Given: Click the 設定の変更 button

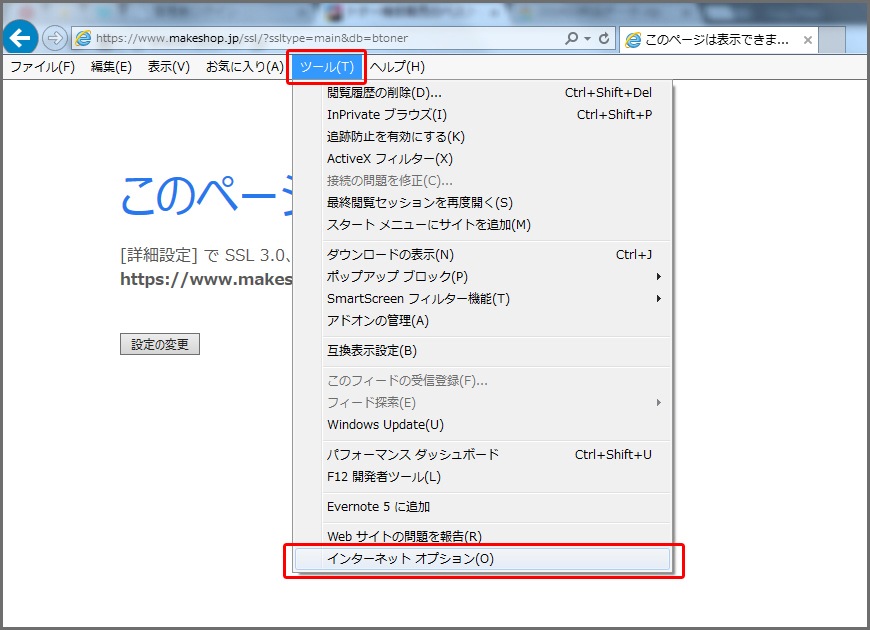Looking at the screenshot, I should pos(160,345).
